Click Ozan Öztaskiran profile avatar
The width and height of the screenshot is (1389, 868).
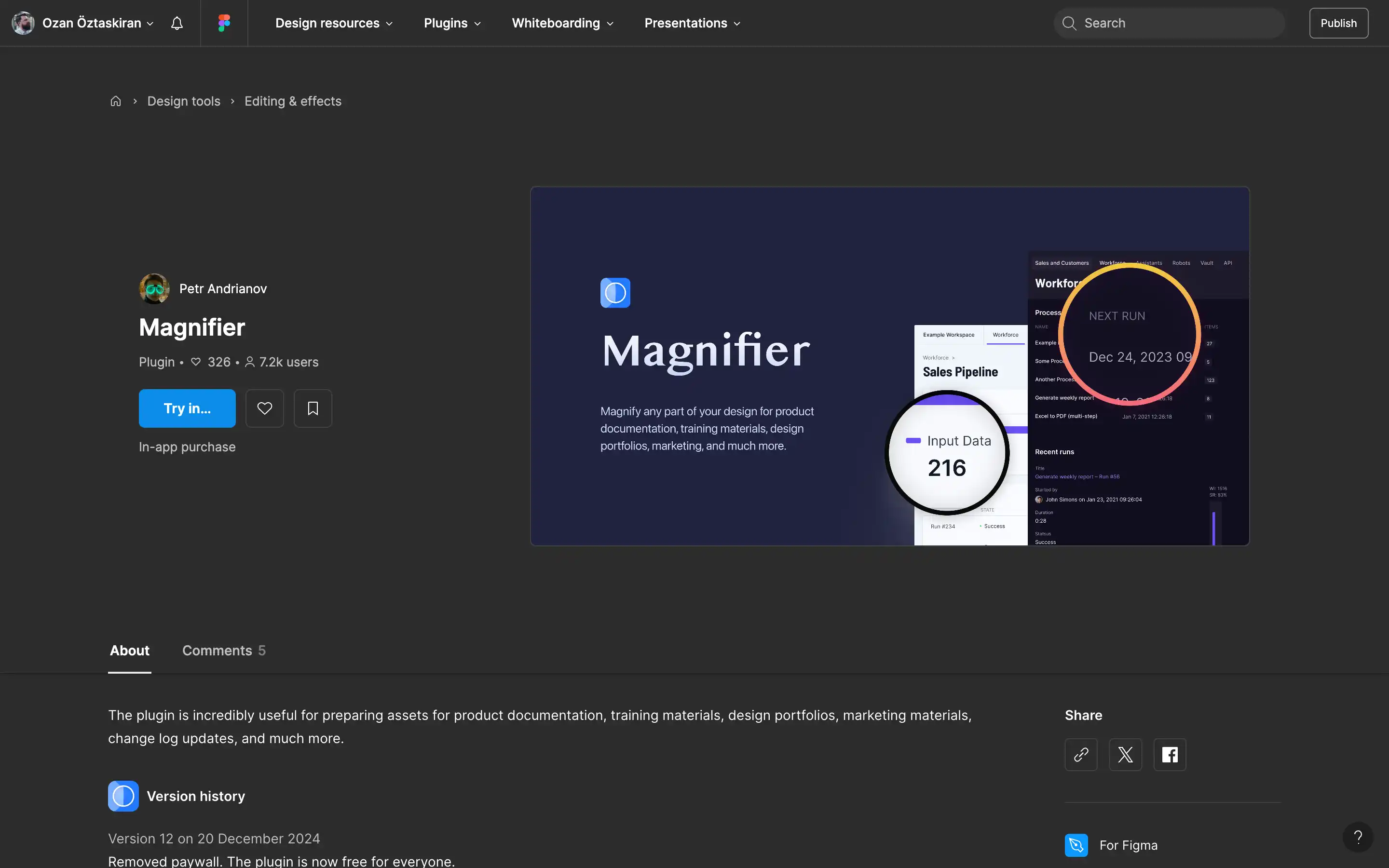pos(23,23)
